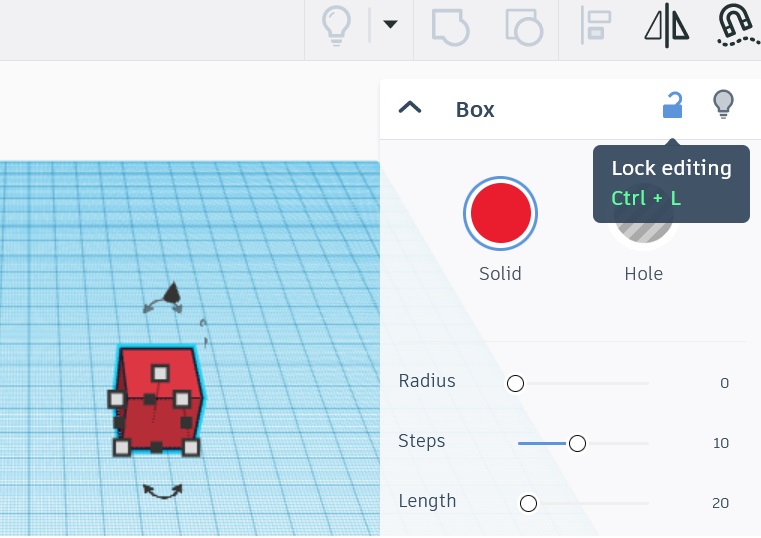The image size is (761, 538).
Task: Click the Steps slider handle
Action: pyautogui.click(x=577, y=443)
